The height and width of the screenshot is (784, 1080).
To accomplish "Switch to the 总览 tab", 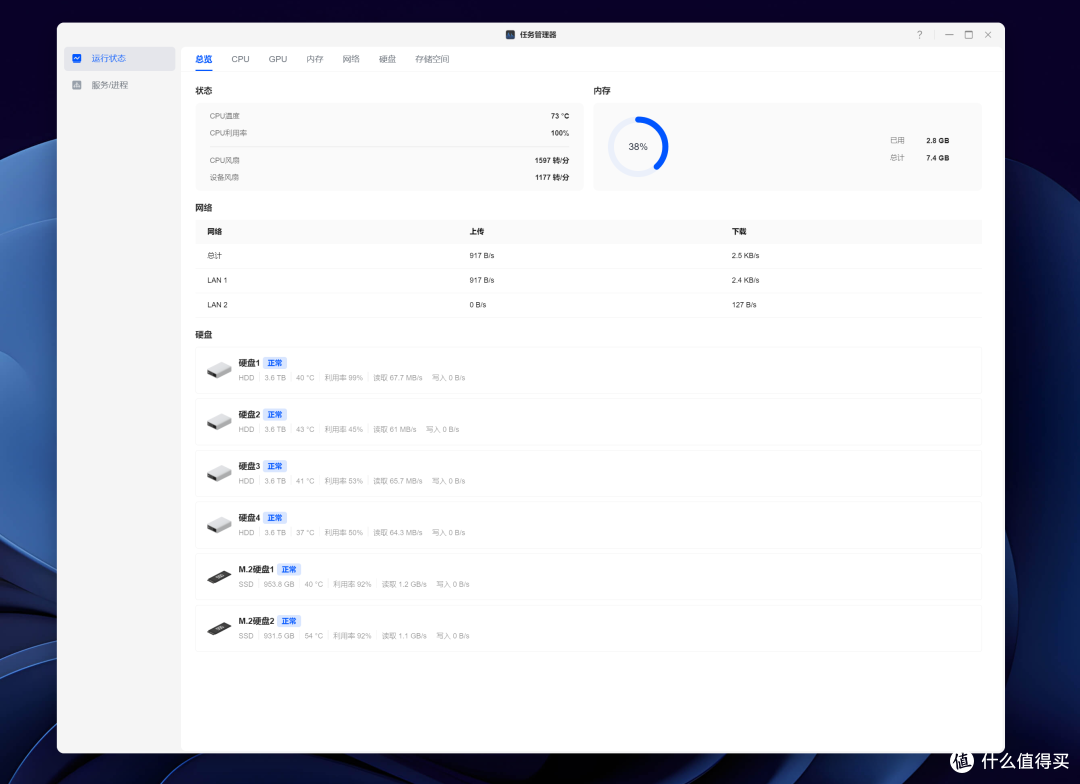I will coord(203,59).
